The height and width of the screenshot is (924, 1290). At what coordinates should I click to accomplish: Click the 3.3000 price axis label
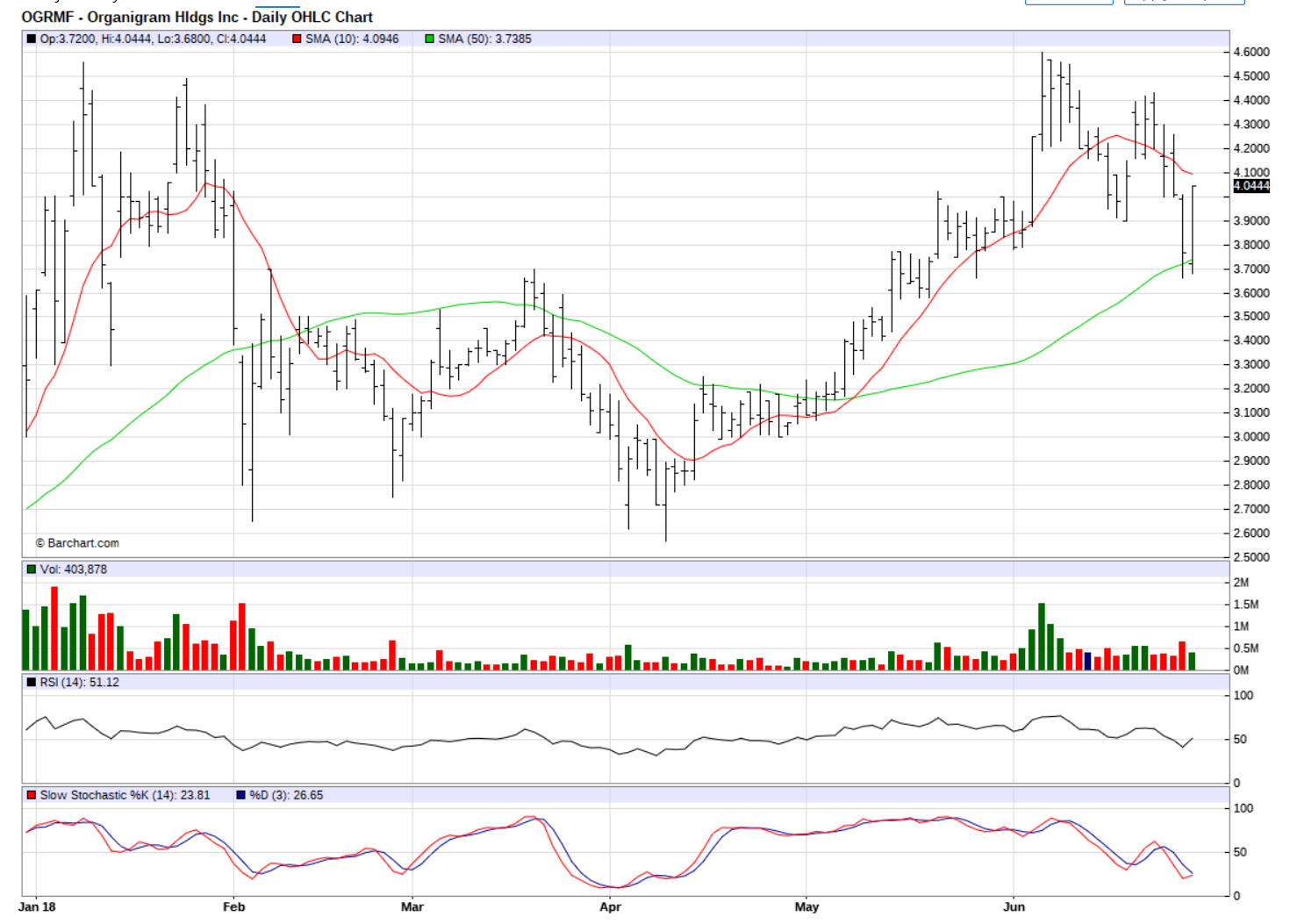click(x=1251, y=364)
